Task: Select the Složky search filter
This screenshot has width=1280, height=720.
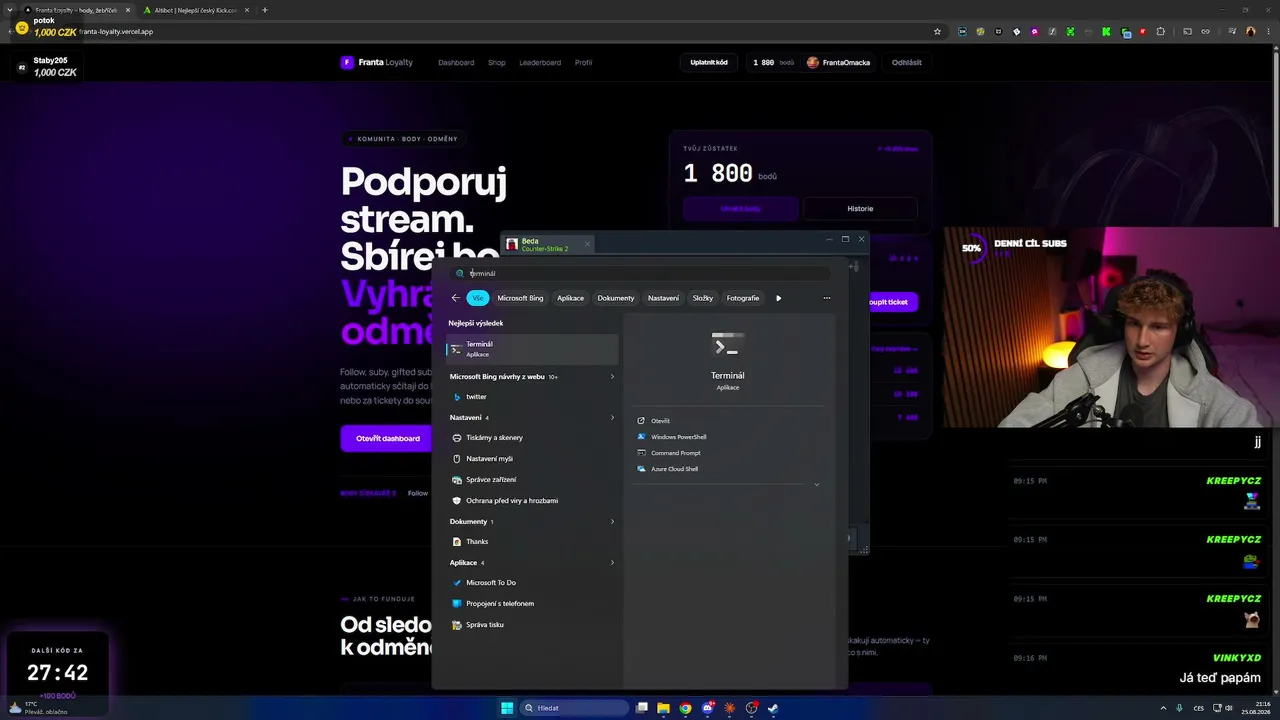Action: 703,298
